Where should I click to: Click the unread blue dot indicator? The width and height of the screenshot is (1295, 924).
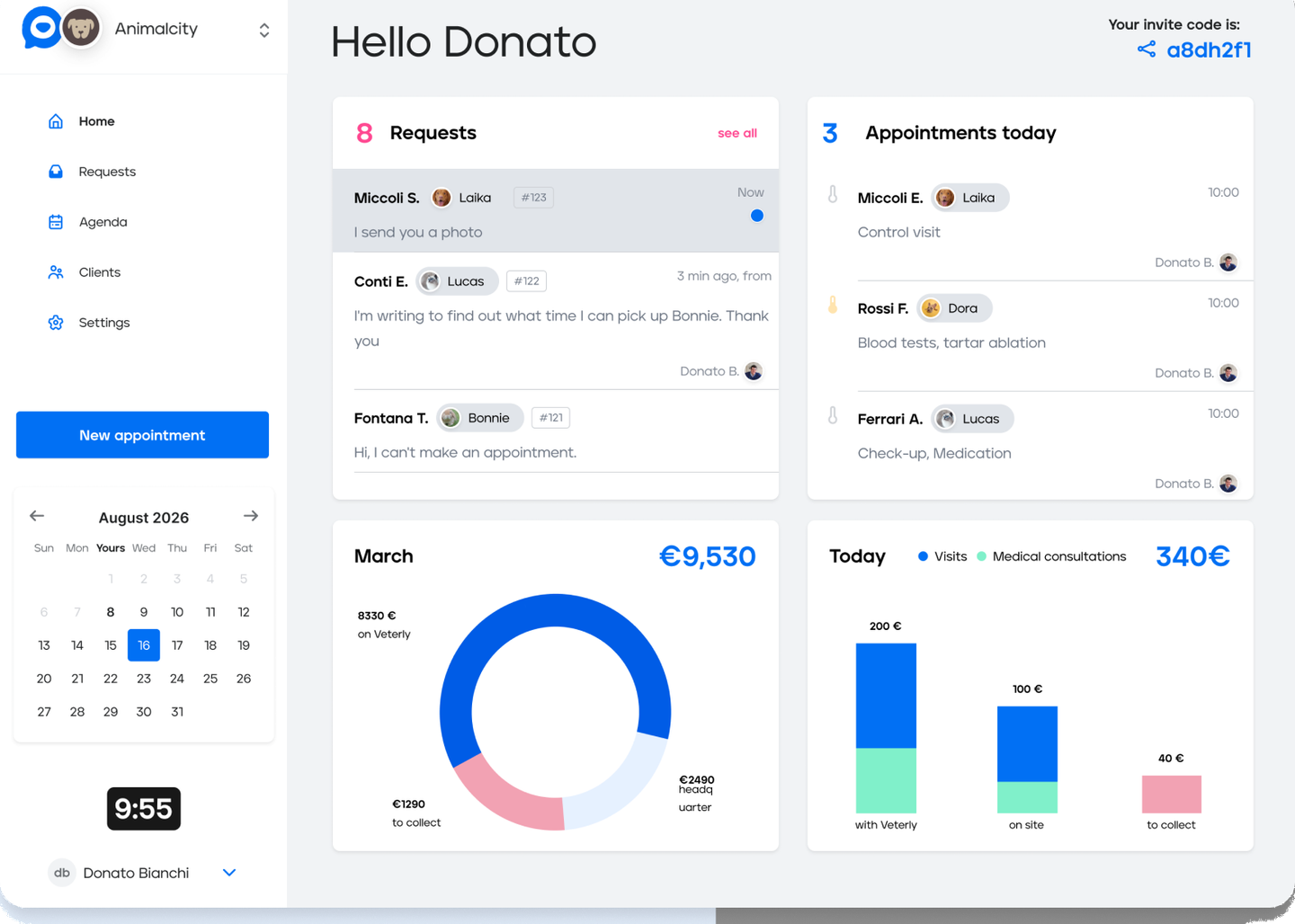pyautogui.click(x=757, y=216)
